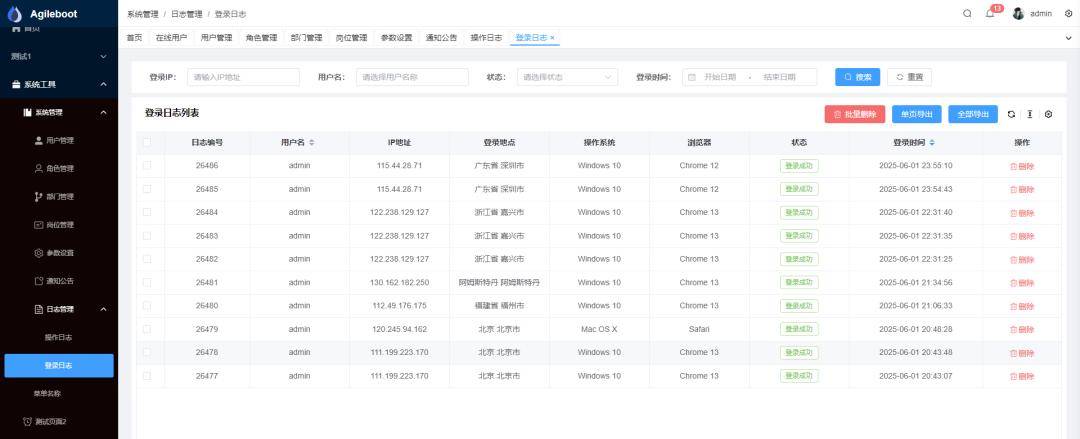
Task: Click the 系统管理 breadcrumb link
Action: click(x=143, y=14)
